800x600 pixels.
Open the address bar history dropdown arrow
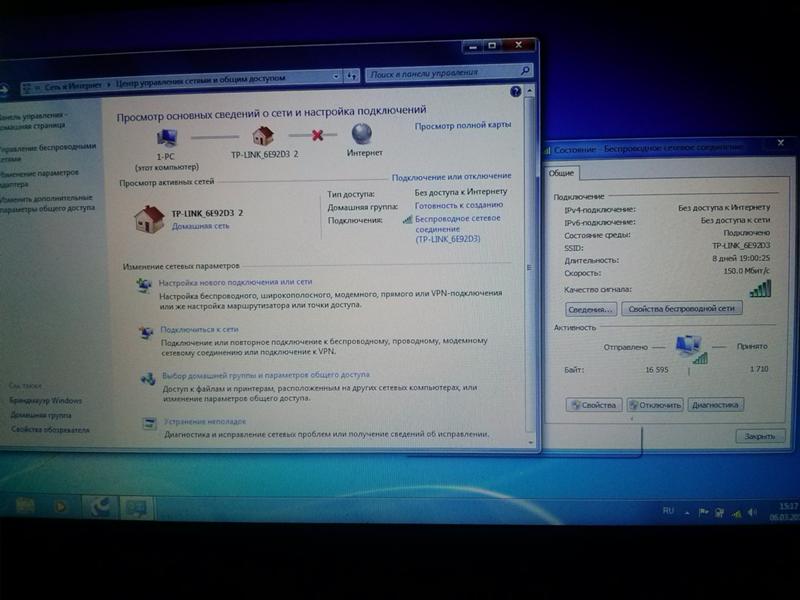click(x=336, y=77)
